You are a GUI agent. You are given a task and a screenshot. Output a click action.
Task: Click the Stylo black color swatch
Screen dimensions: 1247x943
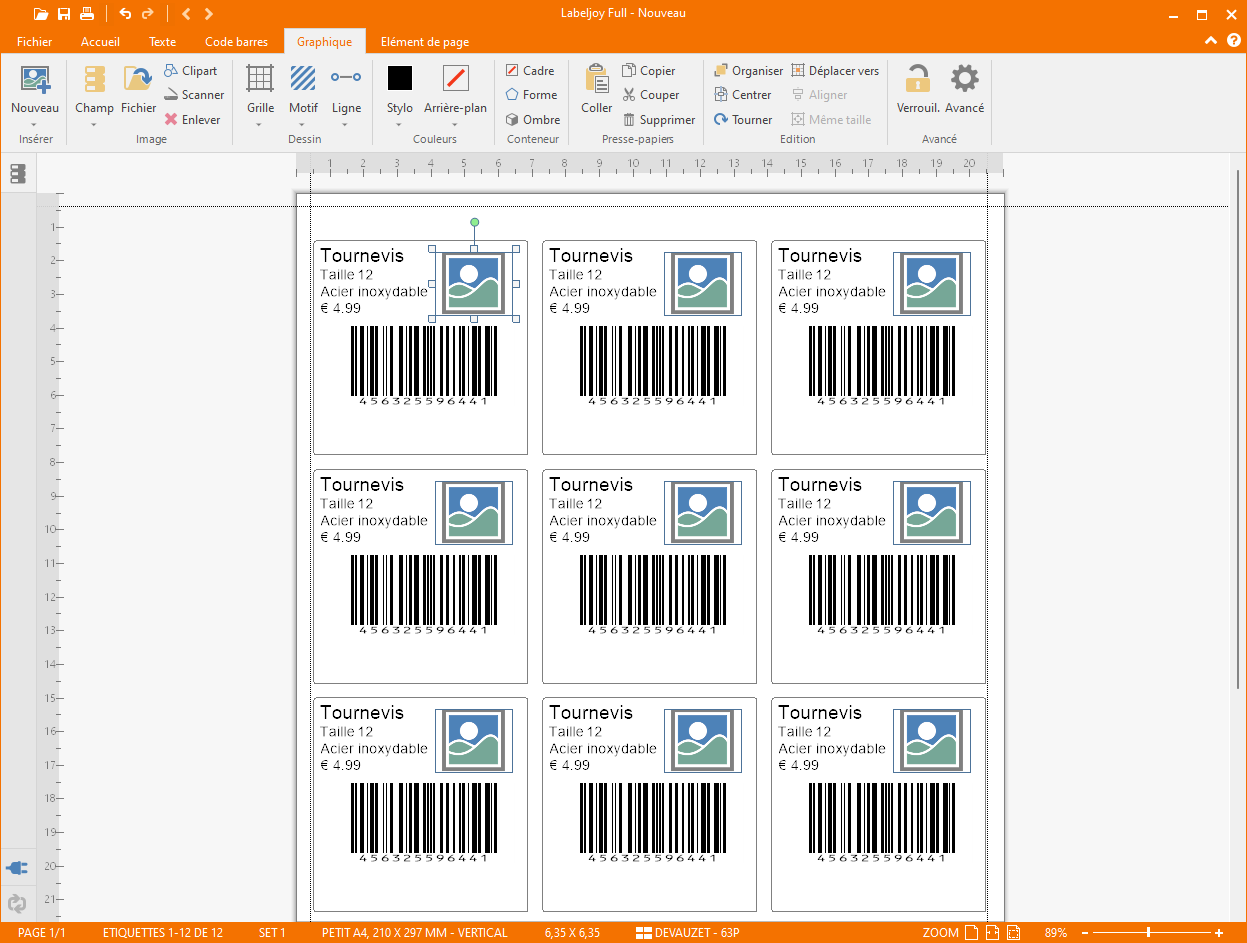[x=400, y=78]
